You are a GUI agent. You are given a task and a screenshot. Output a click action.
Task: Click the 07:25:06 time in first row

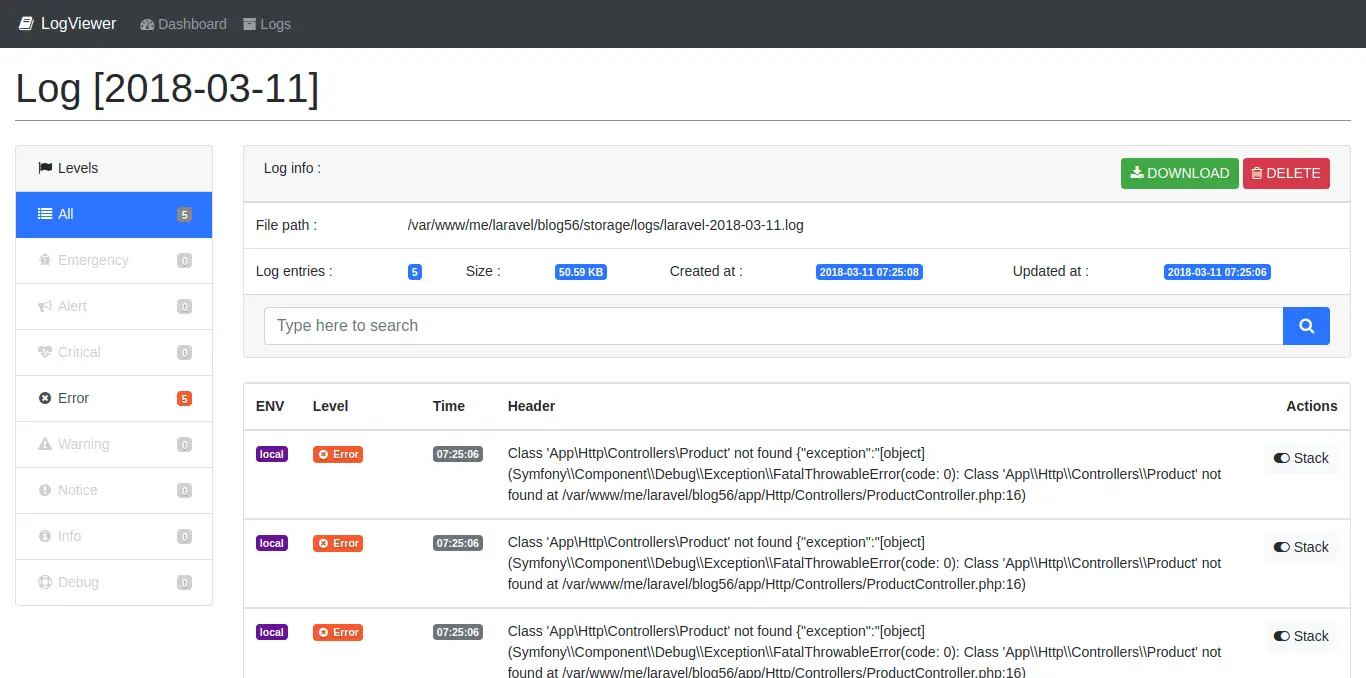[x=458, y=454]
